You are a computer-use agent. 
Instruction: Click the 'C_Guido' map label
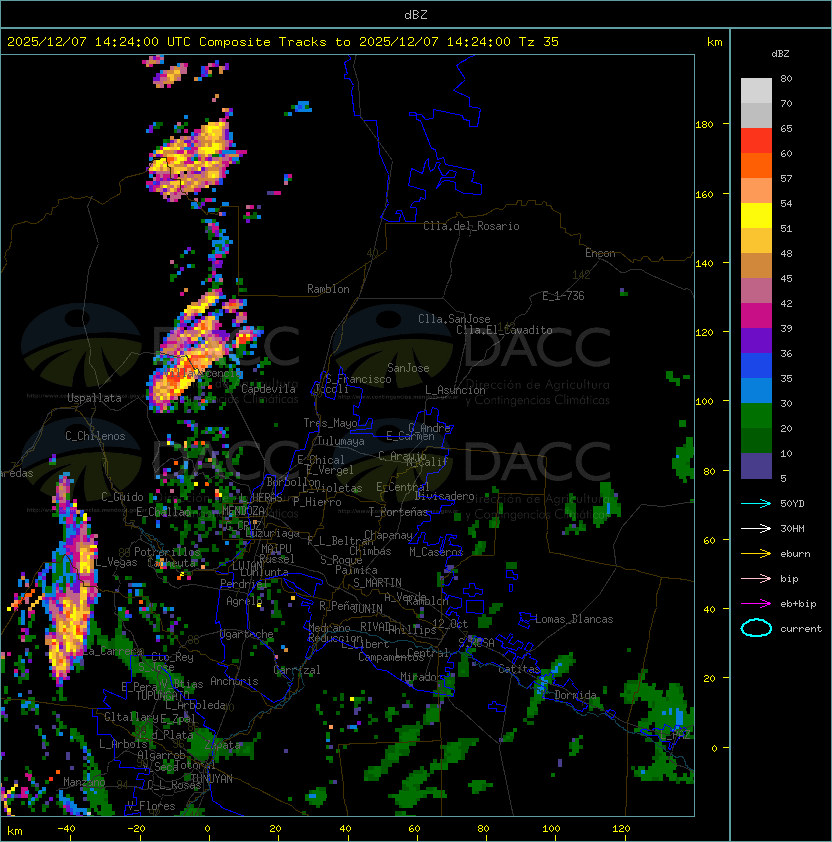click(122, 497)
